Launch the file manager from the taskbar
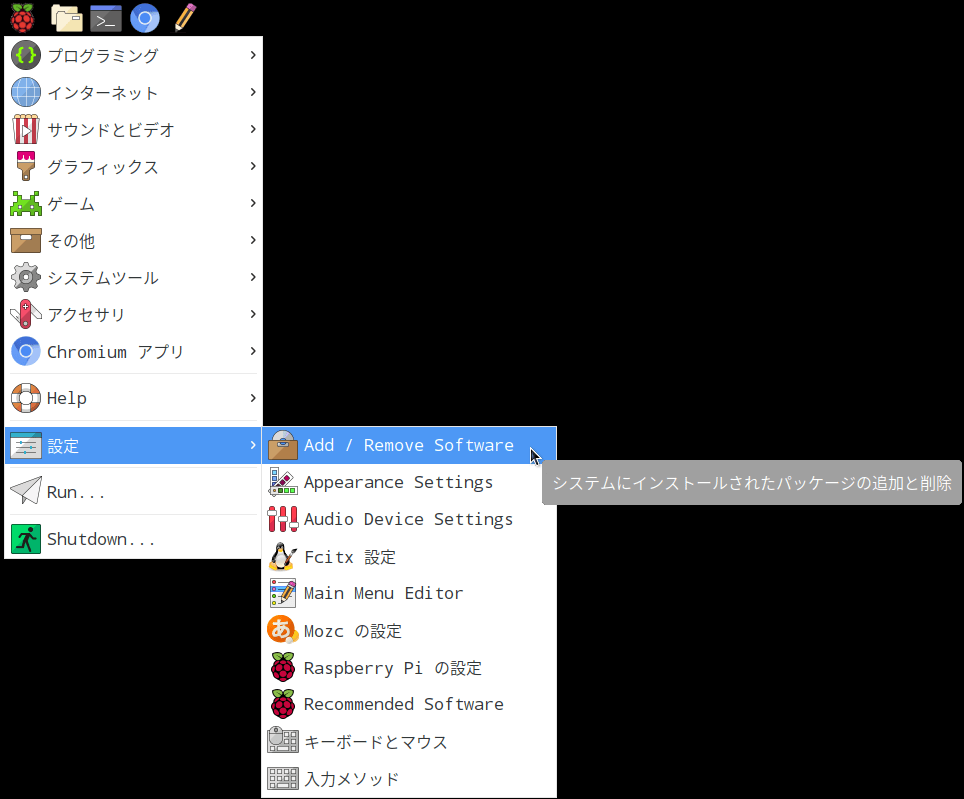964x799 pixels. coord(66,18)
